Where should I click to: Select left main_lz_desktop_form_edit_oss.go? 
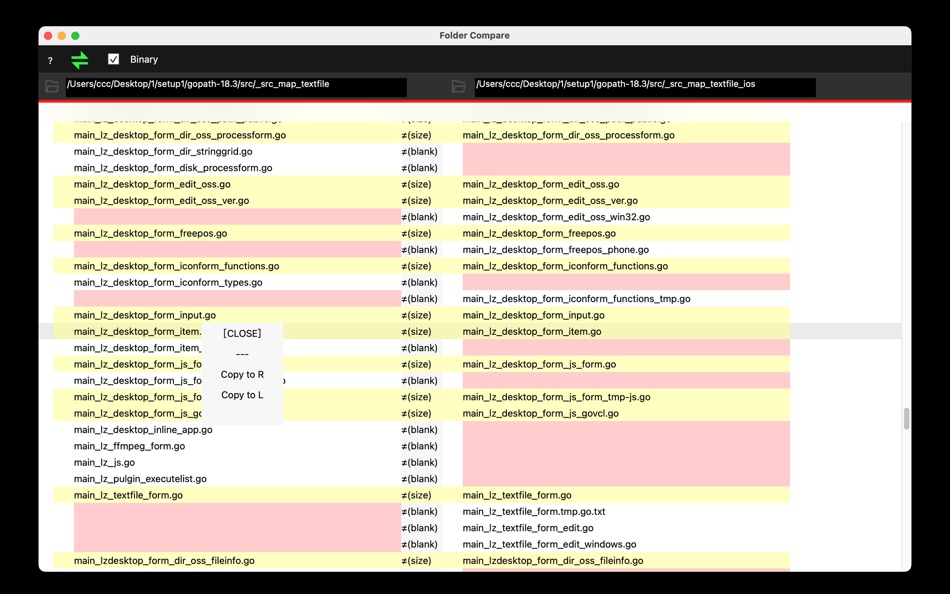(x=152, y=184)
